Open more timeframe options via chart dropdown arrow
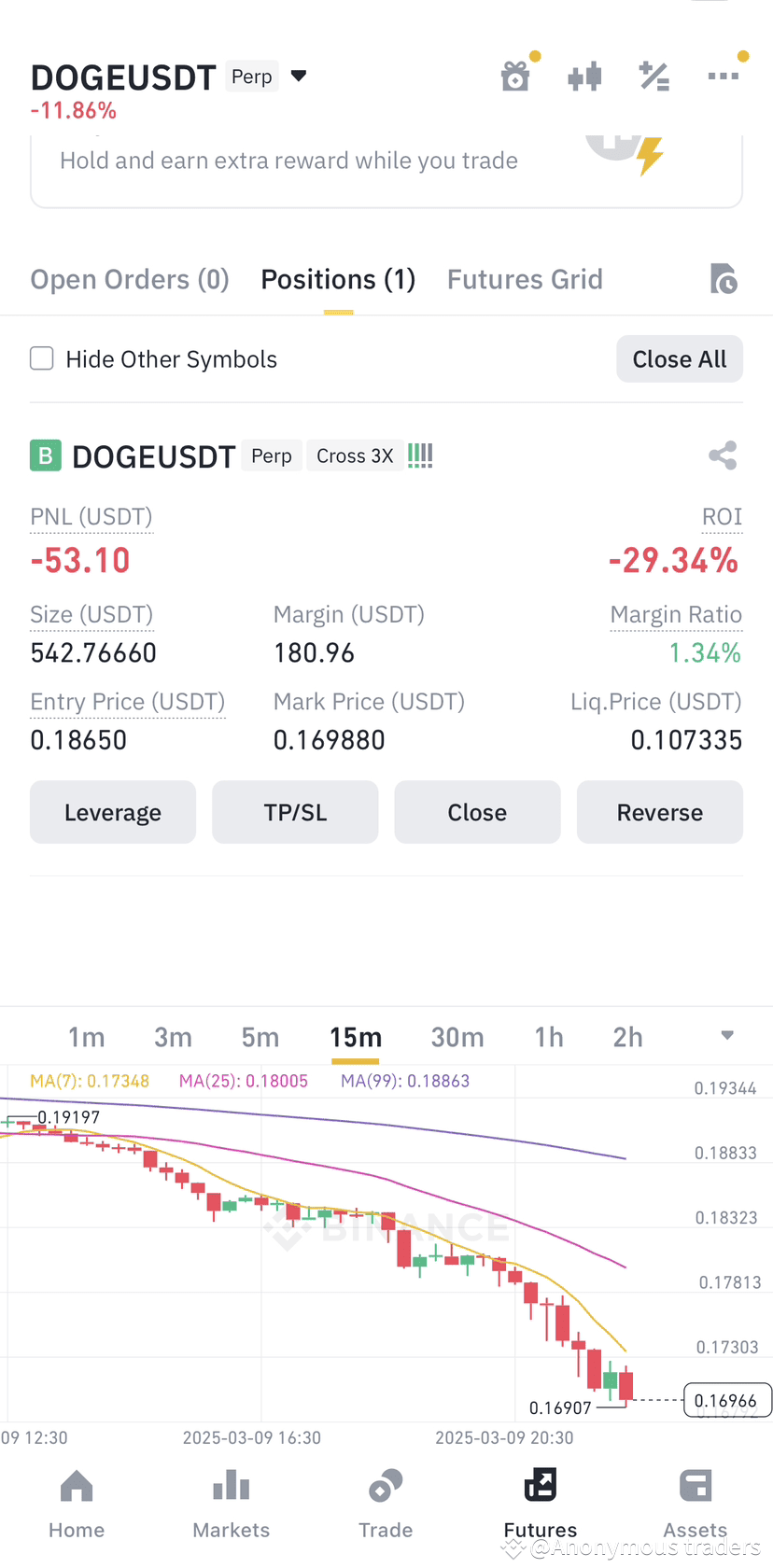Screen dimensions: 773x1568 pyautogui.click(x=727, y=1036)
